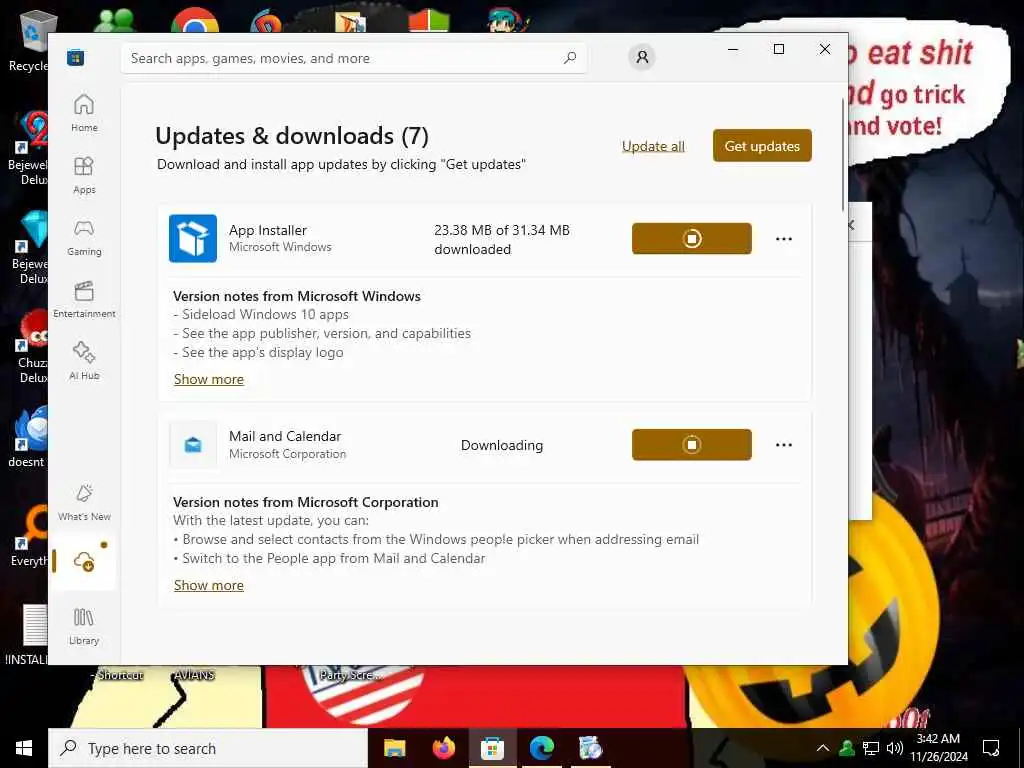Open more options for App Installer
This screenshot has height=768, width=1024.
784,239
